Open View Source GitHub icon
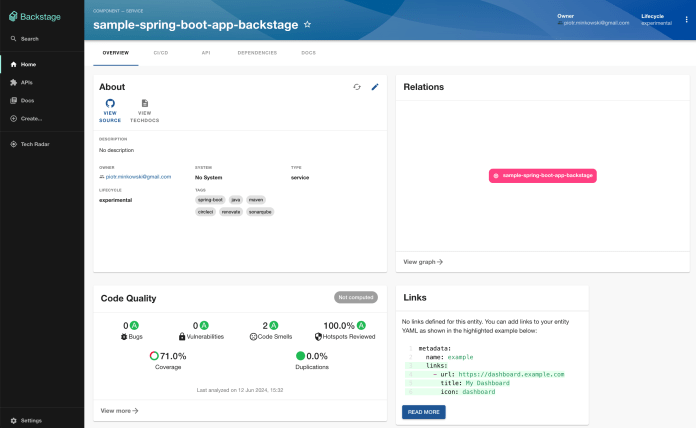The image size is (696, 428). (x=110, y=103)
